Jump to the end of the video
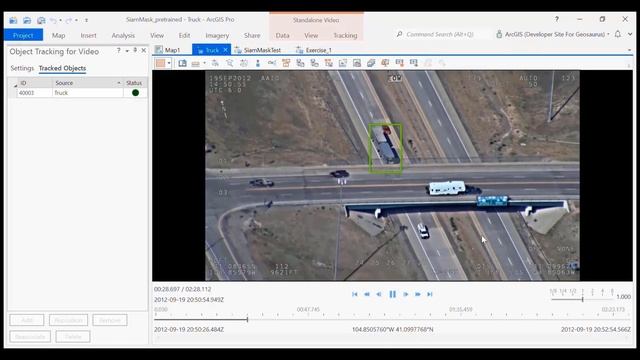The height and width of the screenshot is (360, 640). (429, 294)
